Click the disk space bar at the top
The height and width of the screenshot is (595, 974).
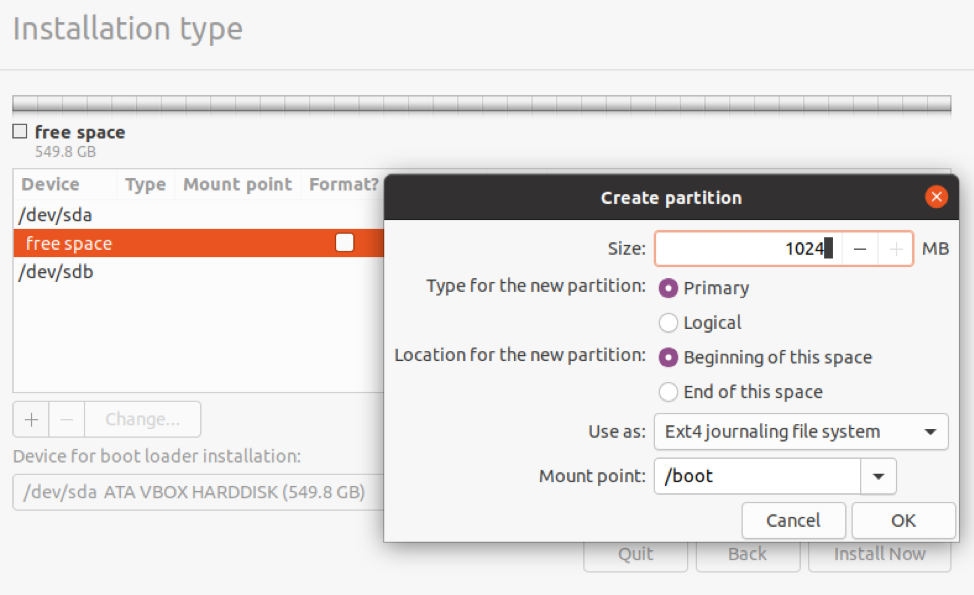[487, 103]
